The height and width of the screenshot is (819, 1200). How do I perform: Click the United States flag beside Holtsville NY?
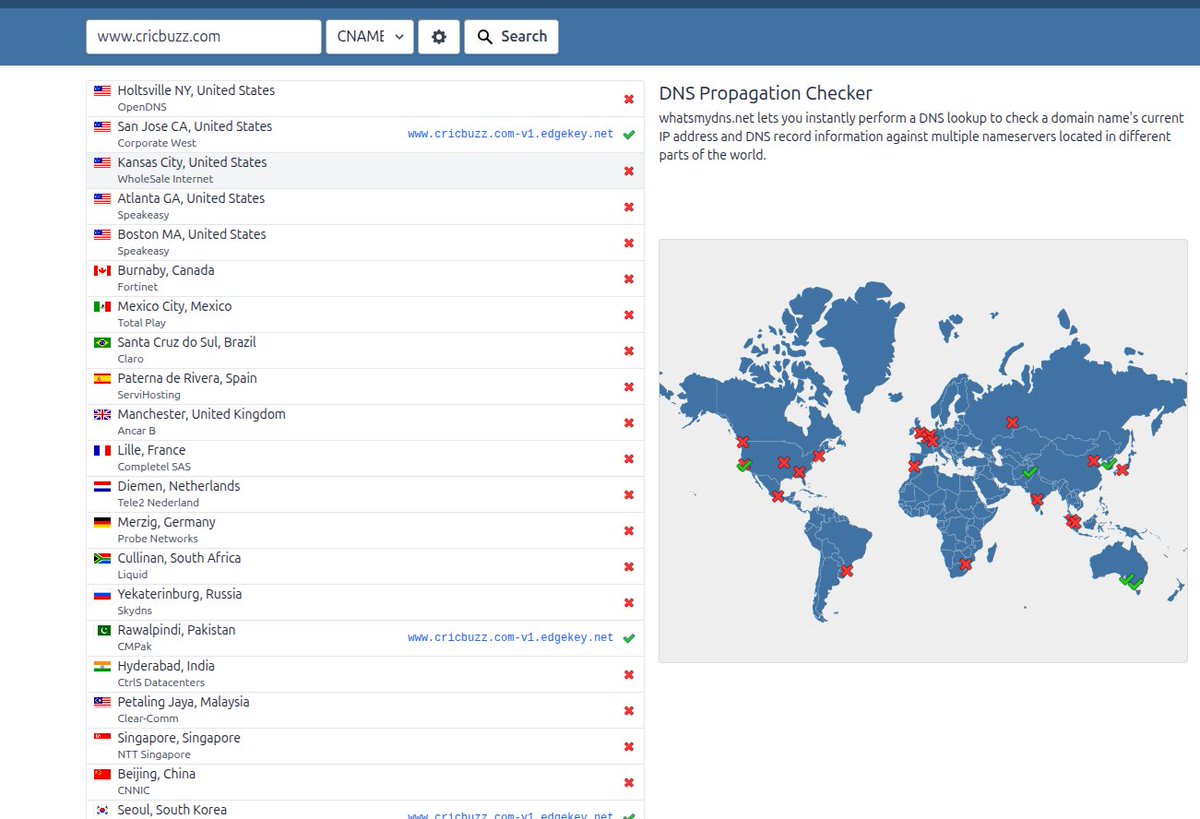(102, 91)
